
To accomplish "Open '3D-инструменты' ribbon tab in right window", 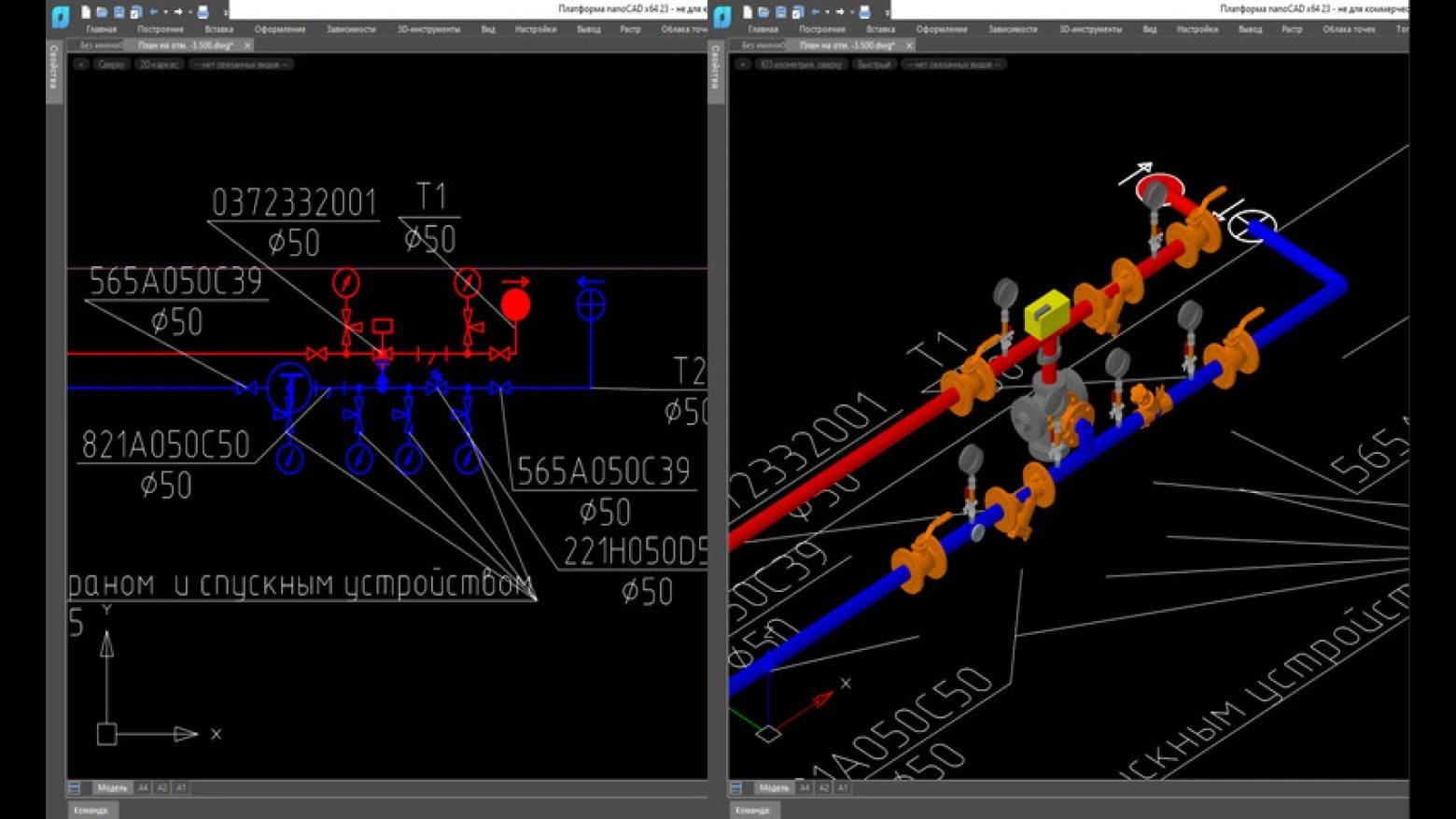I will click(x=1090, y=30).
